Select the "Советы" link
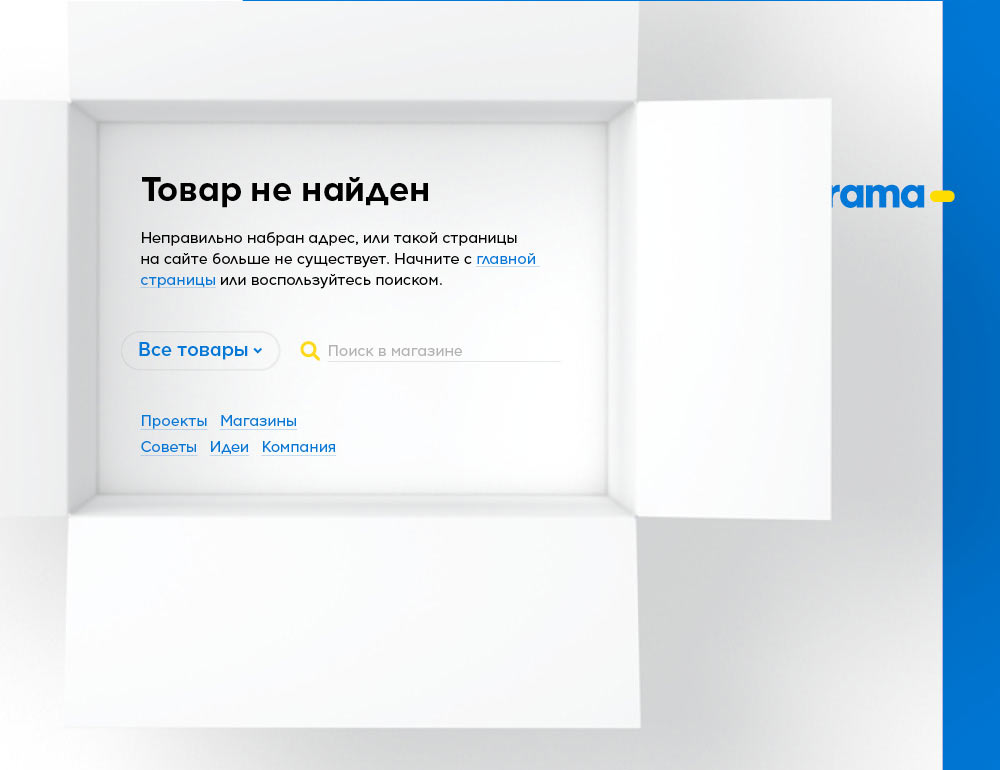 (x=169, y=447)
